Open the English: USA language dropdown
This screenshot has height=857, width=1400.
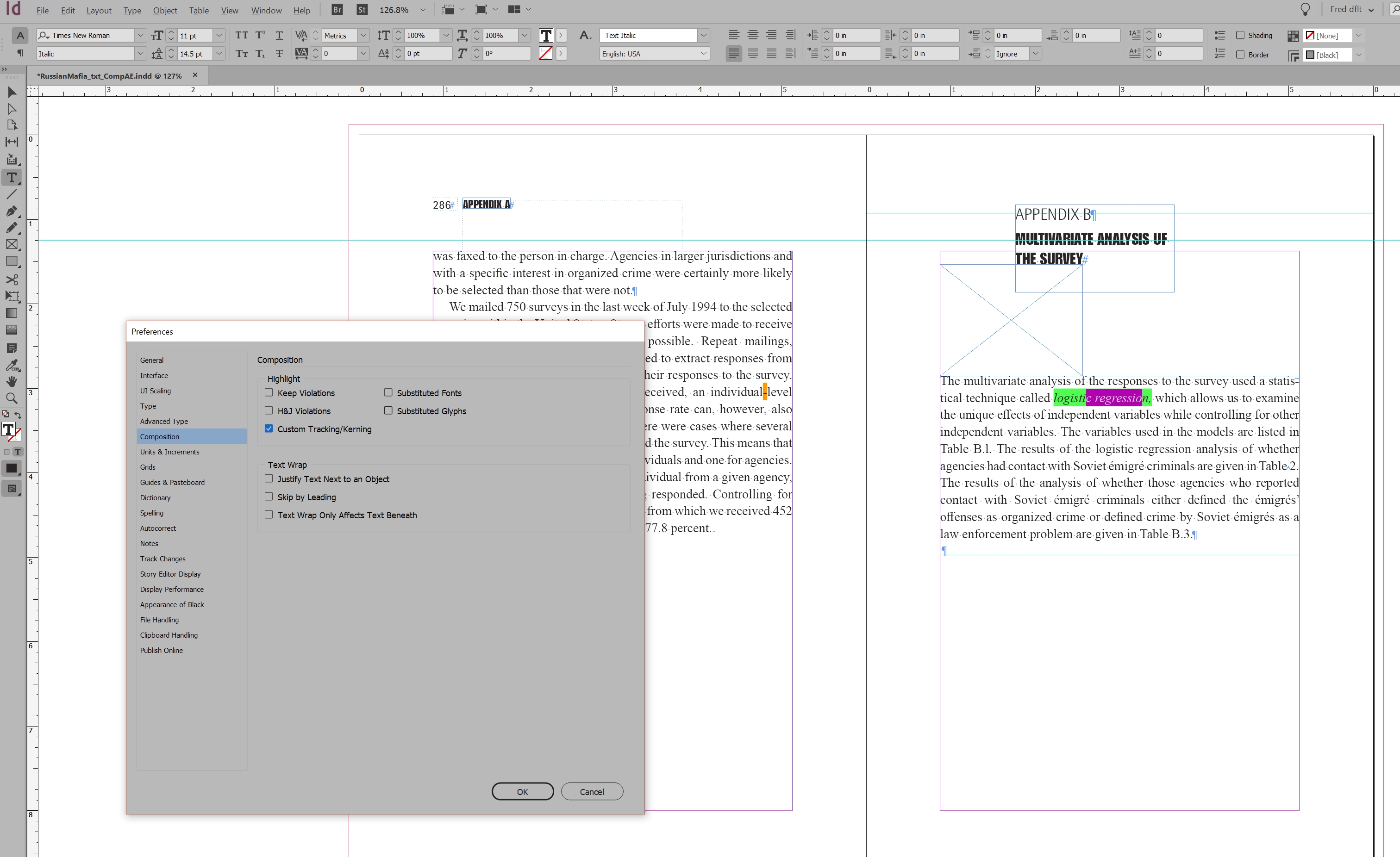point(703,53)
